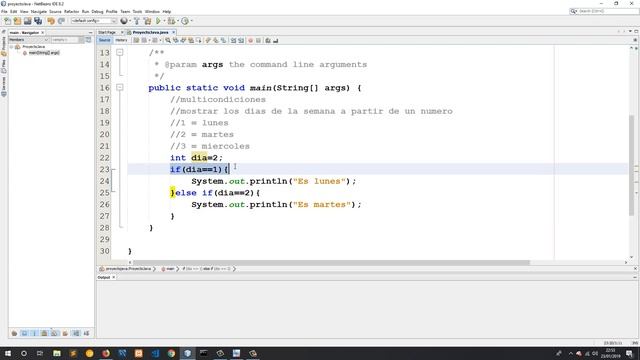The width and height of the screenshot is (640, 360).
Task: Toggle Show Non-Public Members in Navigator
Action: click(x=44, y=333)
